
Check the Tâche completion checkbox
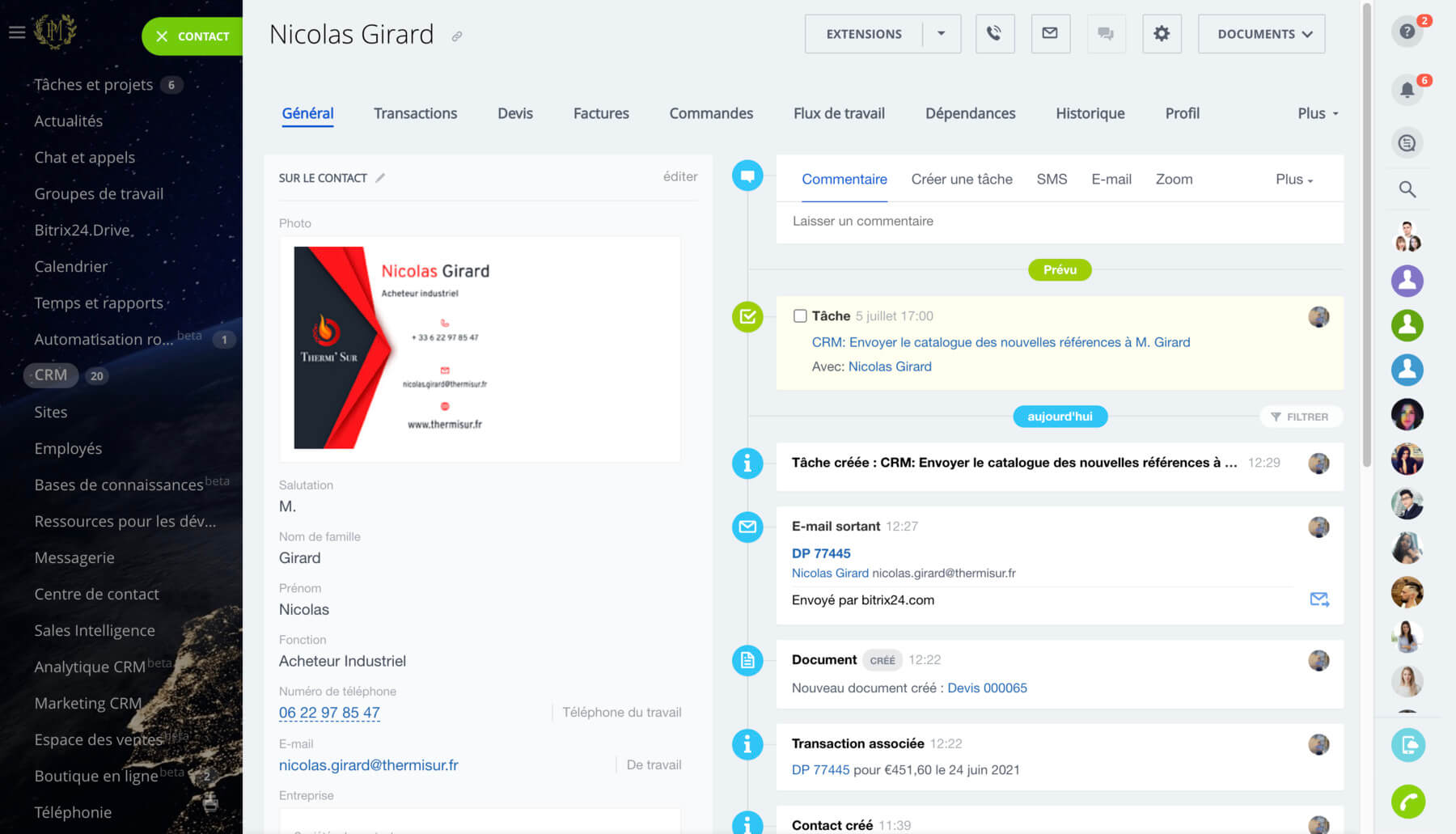coord(800,316)
